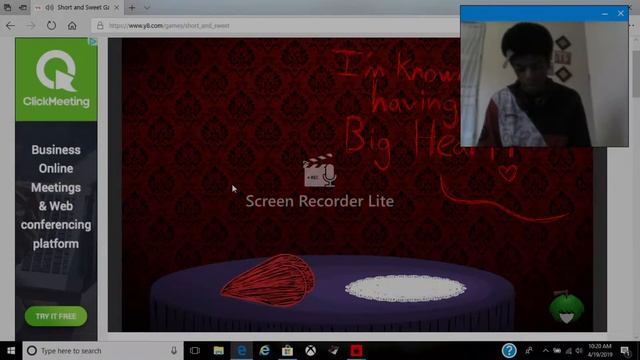The width and height of the screenshot is (640, 360).
Task: Expand the tab preview chevron
Action: [x=147, y=7]
